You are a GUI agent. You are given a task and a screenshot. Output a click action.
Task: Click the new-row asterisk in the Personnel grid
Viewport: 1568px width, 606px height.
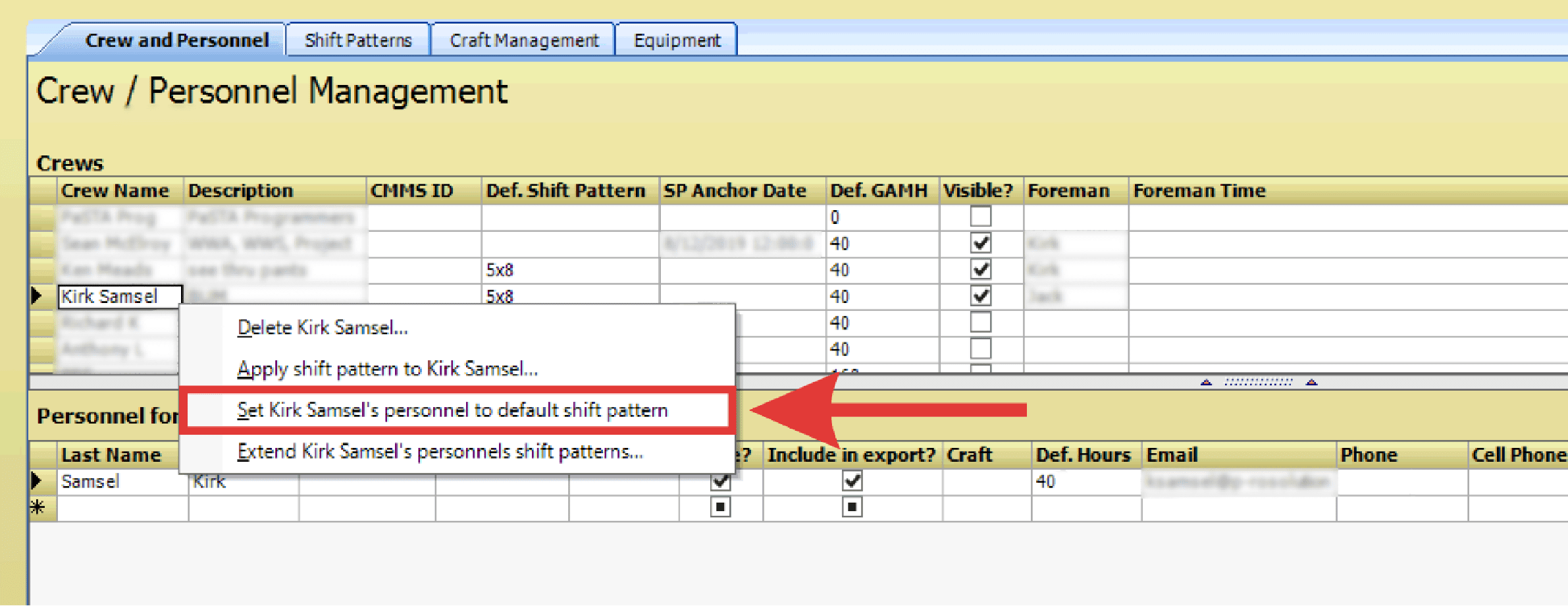click(38, 508)
